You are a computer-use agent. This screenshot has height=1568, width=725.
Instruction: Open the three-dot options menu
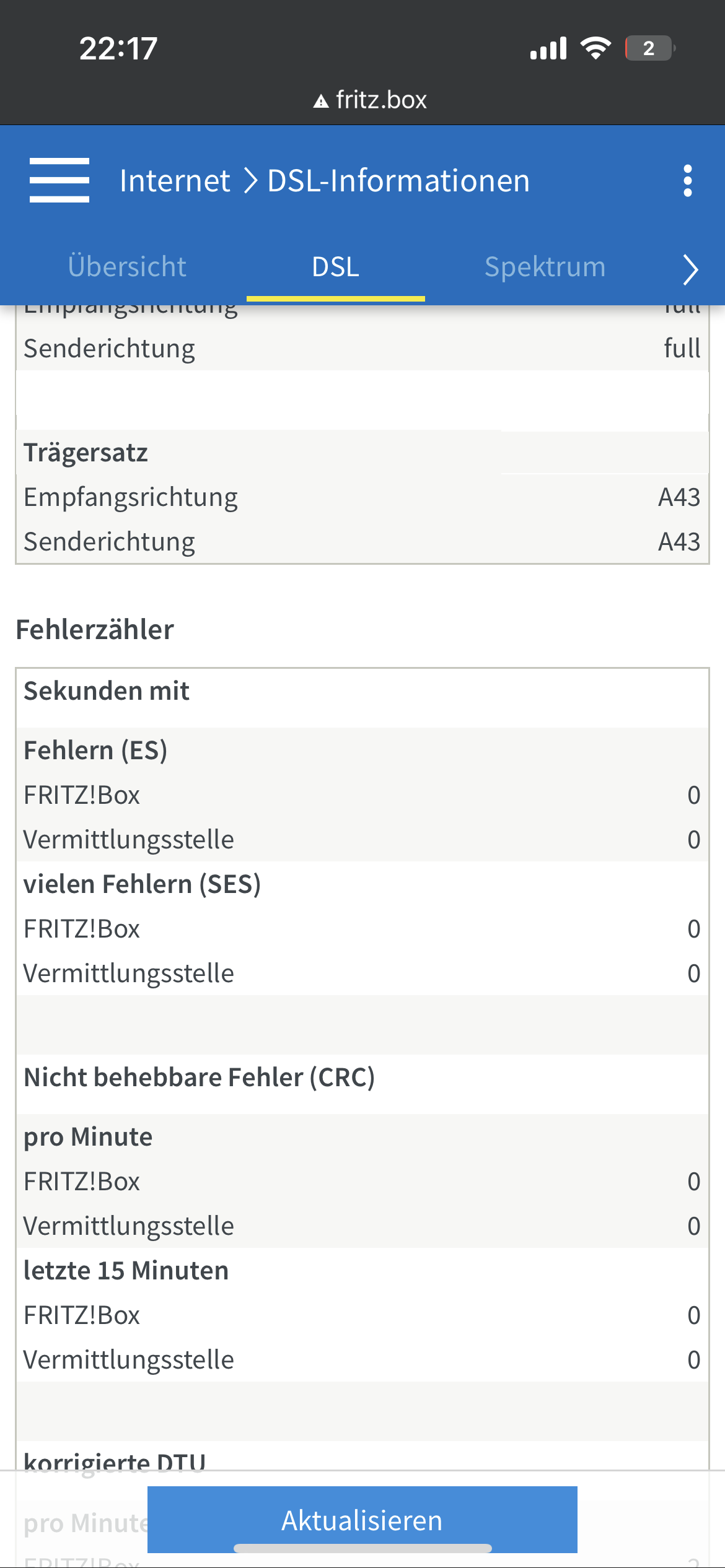tap(687, 181)
